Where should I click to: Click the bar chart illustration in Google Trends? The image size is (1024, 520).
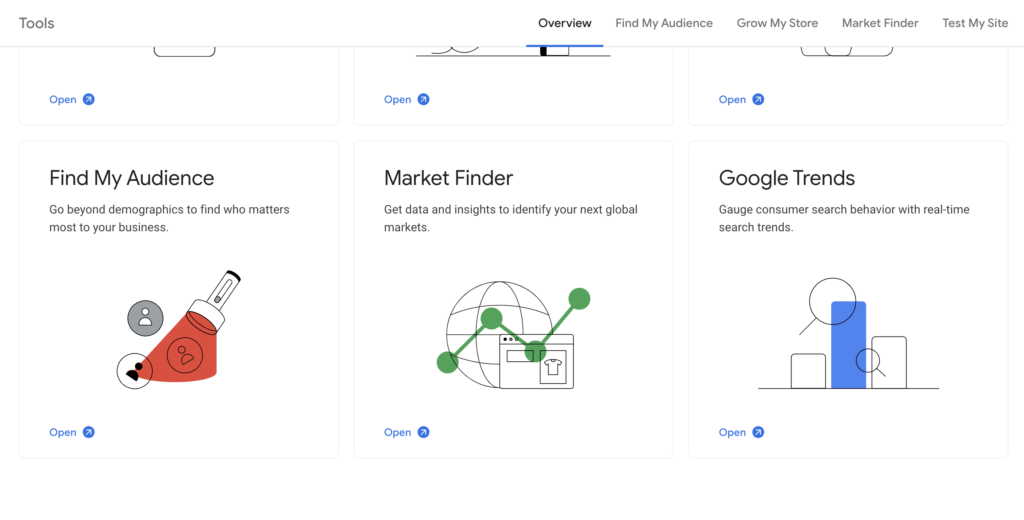pyautogui.click(x=848, y=334)
